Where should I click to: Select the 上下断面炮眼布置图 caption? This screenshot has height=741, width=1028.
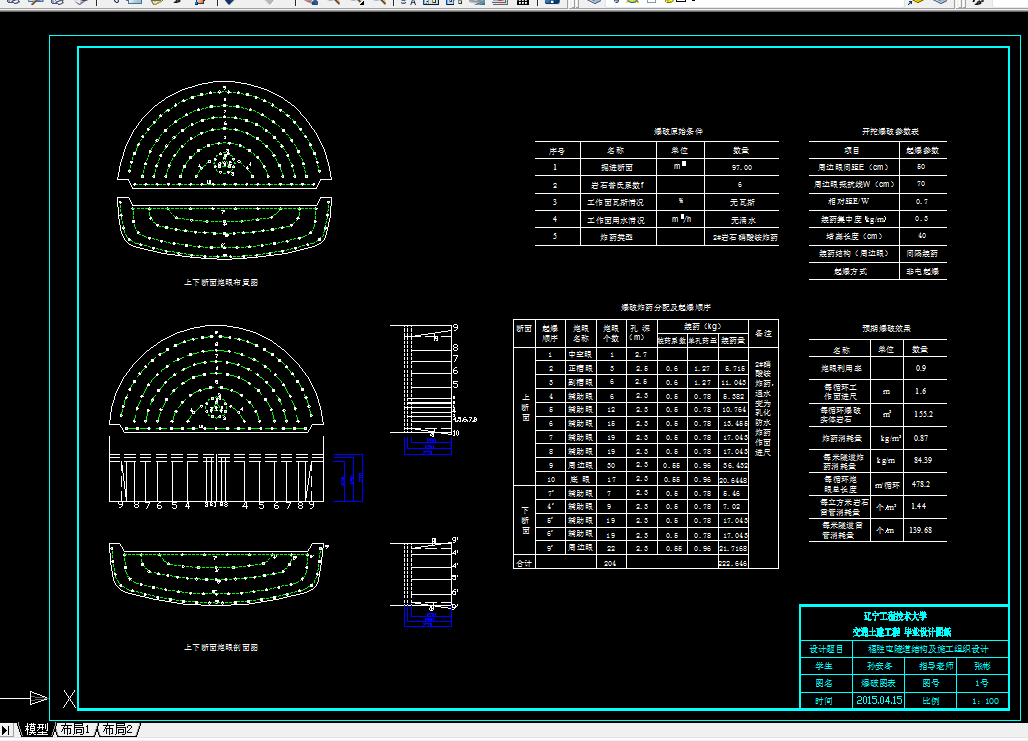(x=221, y=282)
